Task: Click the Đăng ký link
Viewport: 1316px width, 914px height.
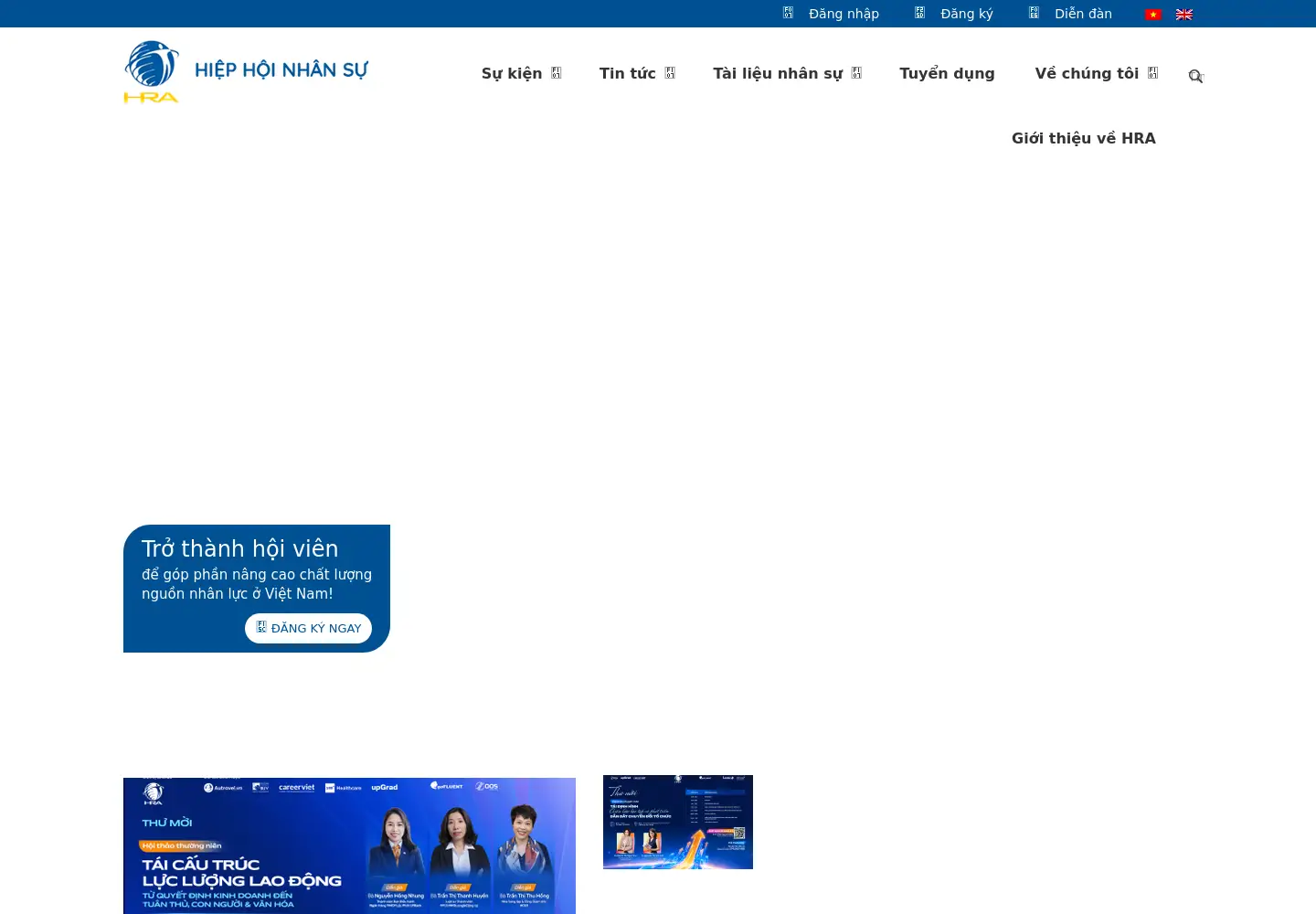Action: [967, 14]
